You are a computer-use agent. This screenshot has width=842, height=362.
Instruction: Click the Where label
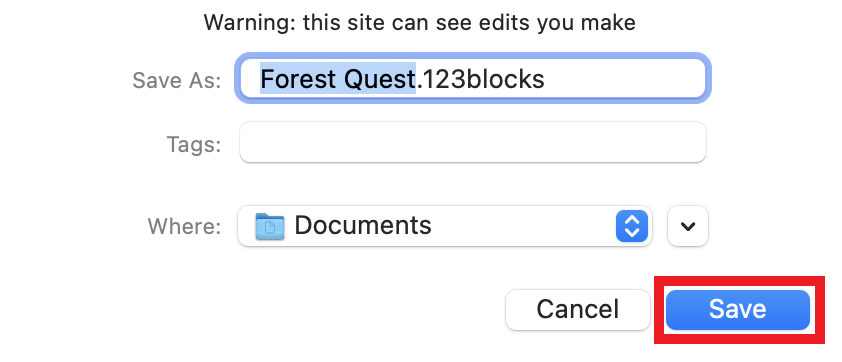pos(184,226)
